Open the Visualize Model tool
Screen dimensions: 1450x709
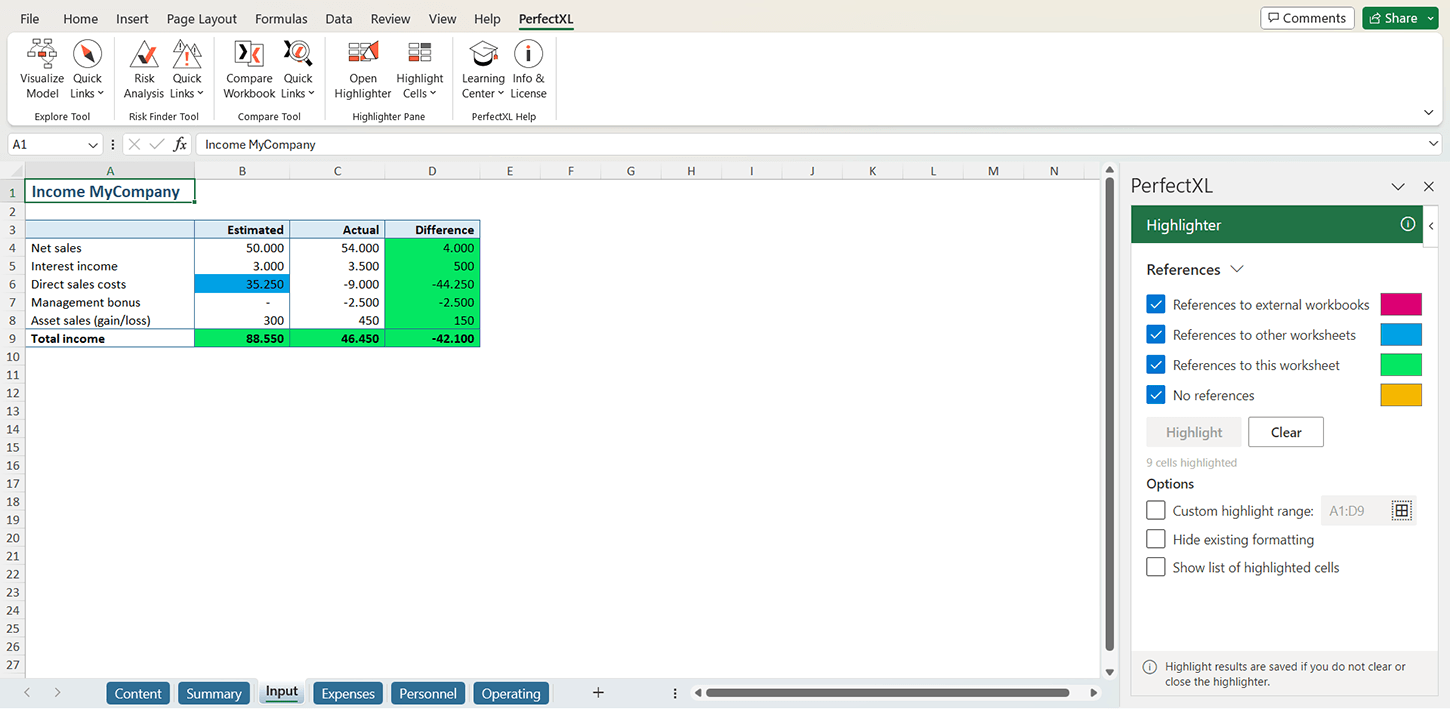(x=42, y=69)
